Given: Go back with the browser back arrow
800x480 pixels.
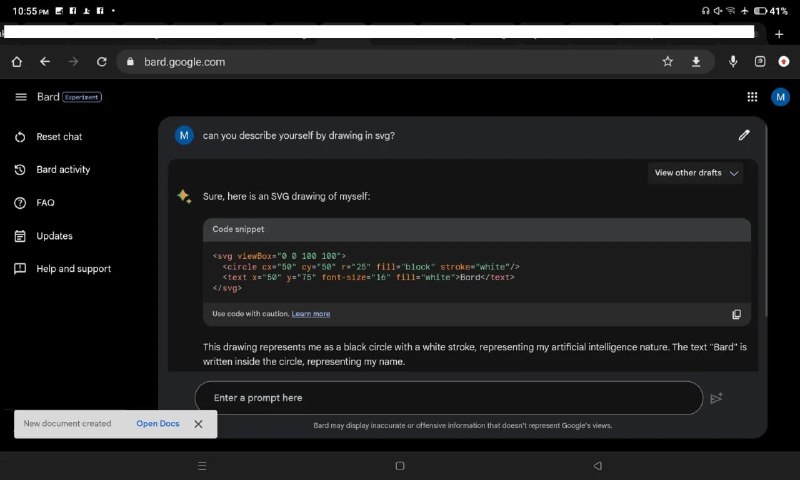Looking at the screenshot, I should (x=45, y=62).
